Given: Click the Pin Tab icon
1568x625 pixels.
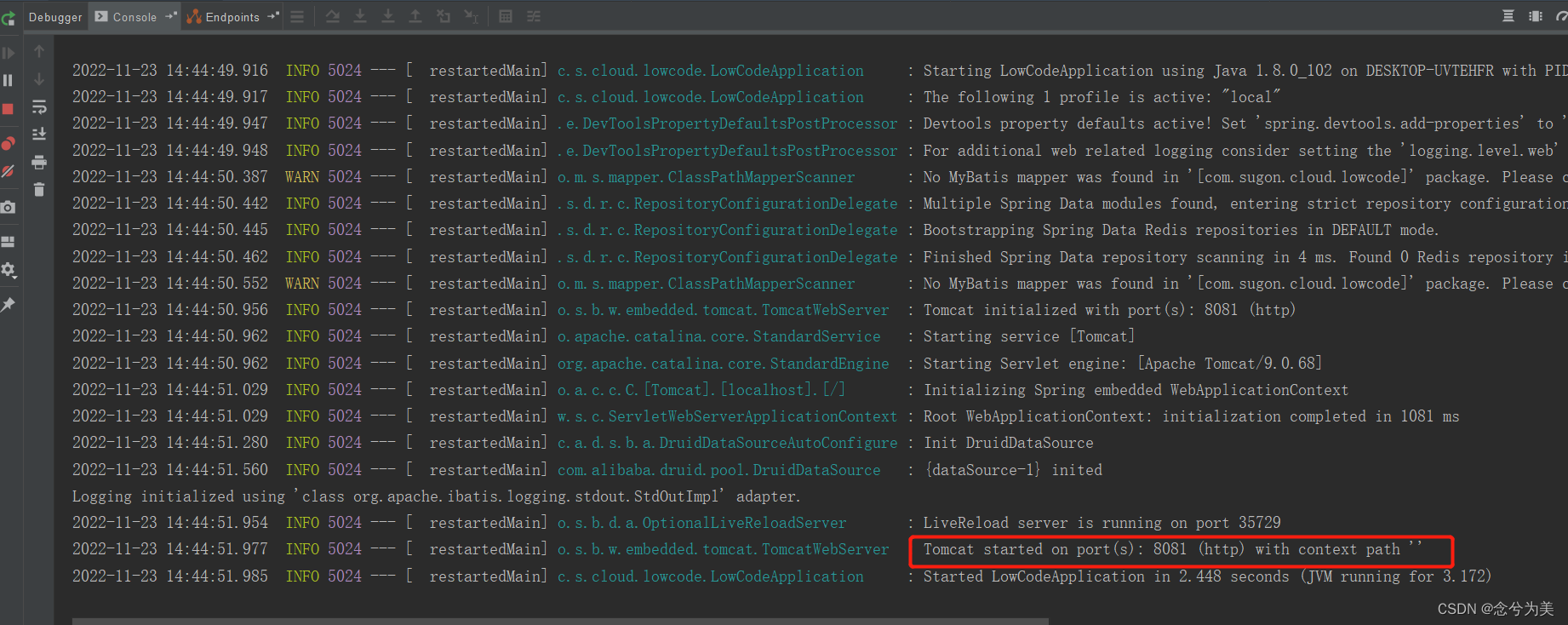Looking at the screenshot, I should [9, 305].
